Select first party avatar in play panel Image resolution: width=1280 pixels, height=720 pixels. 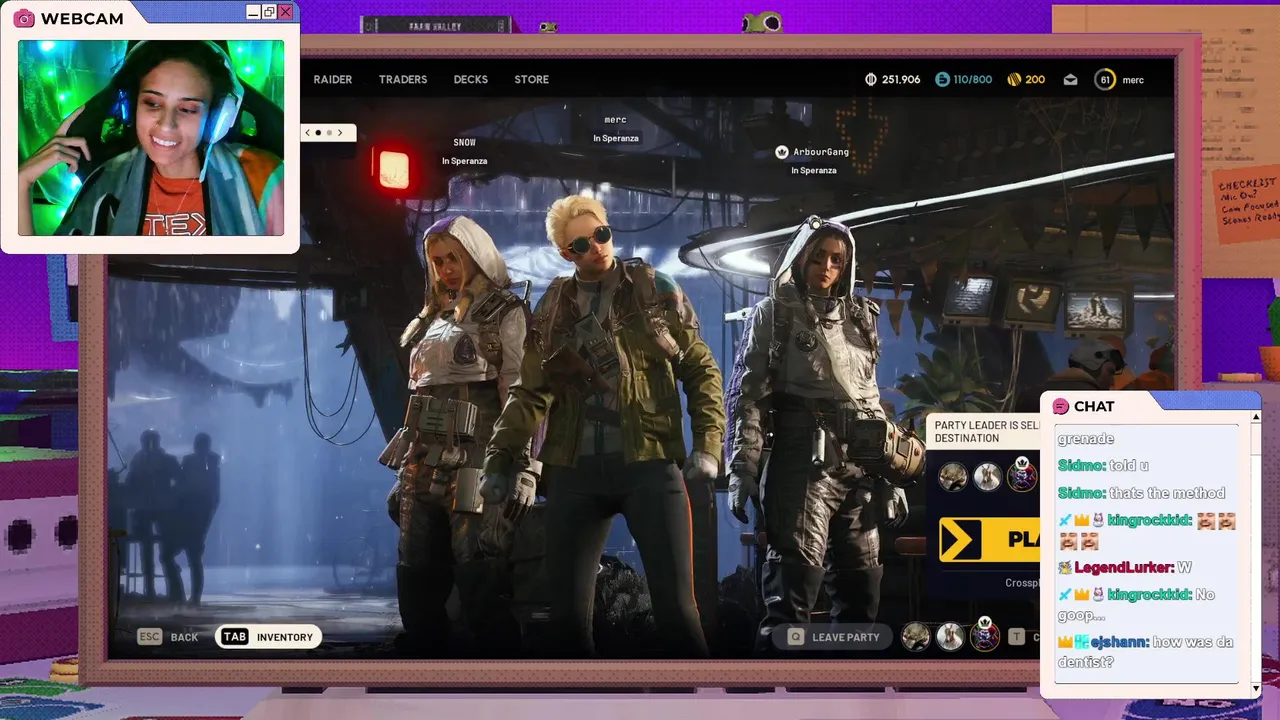(x=953, y=477)
